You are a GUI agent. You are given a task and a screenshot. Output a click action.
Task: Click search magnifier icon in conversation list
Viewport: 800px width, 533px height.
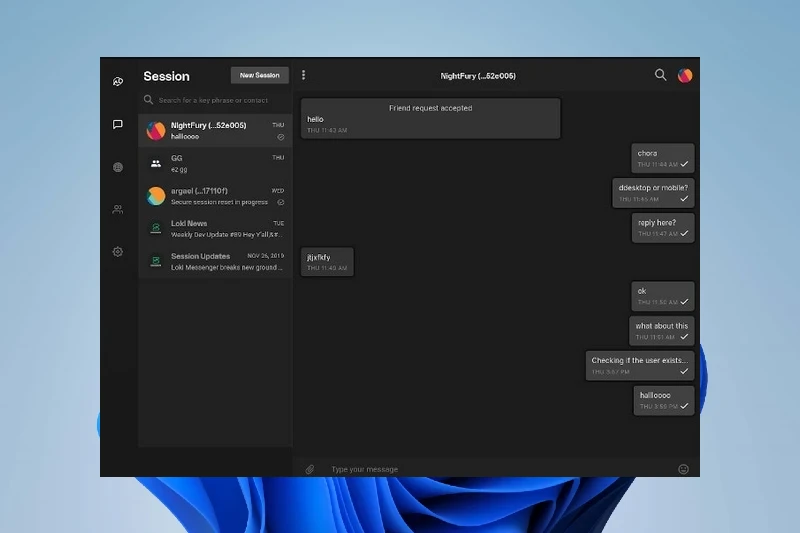148,99
